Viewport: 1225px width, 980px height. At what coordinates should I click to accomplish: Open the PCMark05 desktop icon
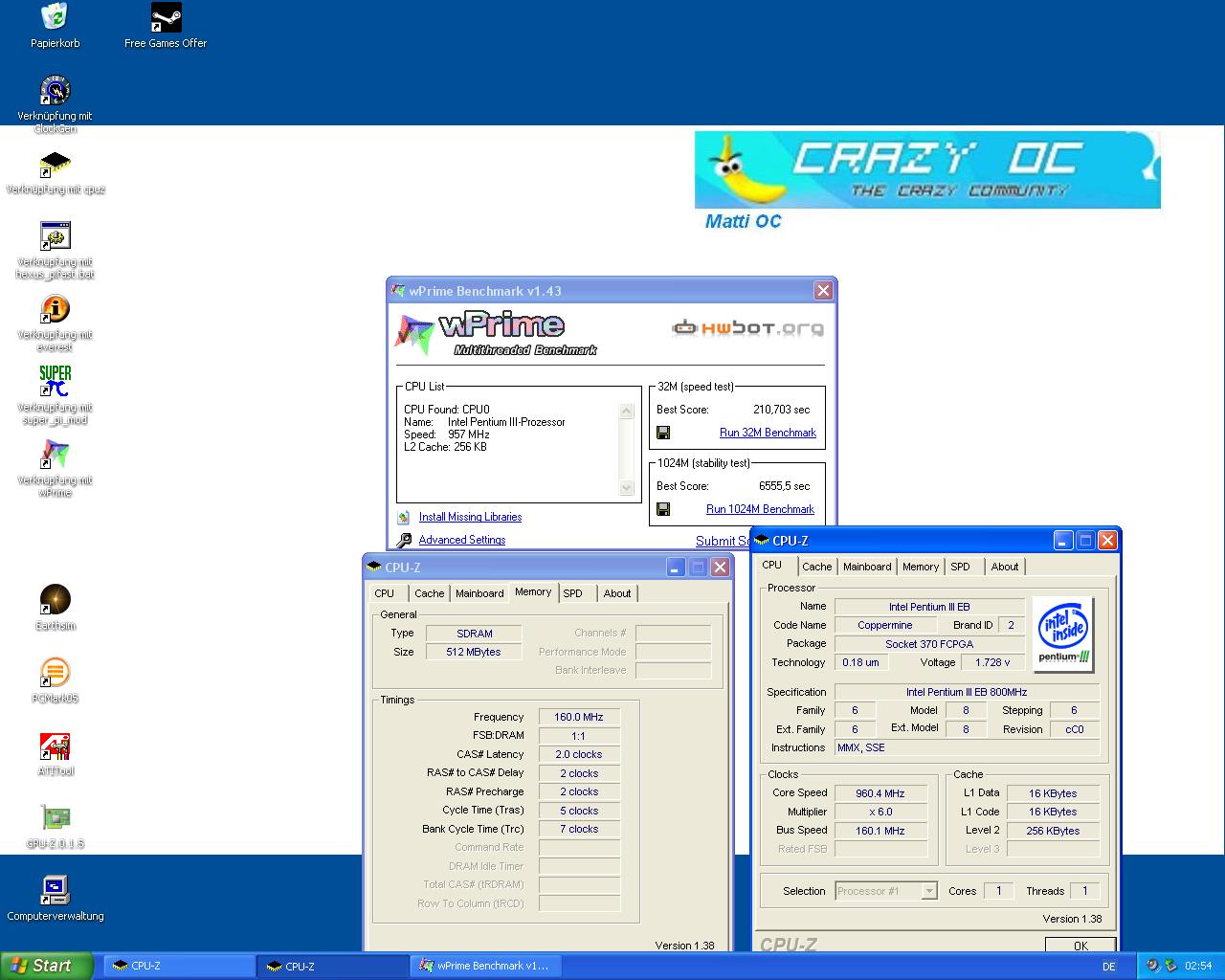(x=55, y=673)
